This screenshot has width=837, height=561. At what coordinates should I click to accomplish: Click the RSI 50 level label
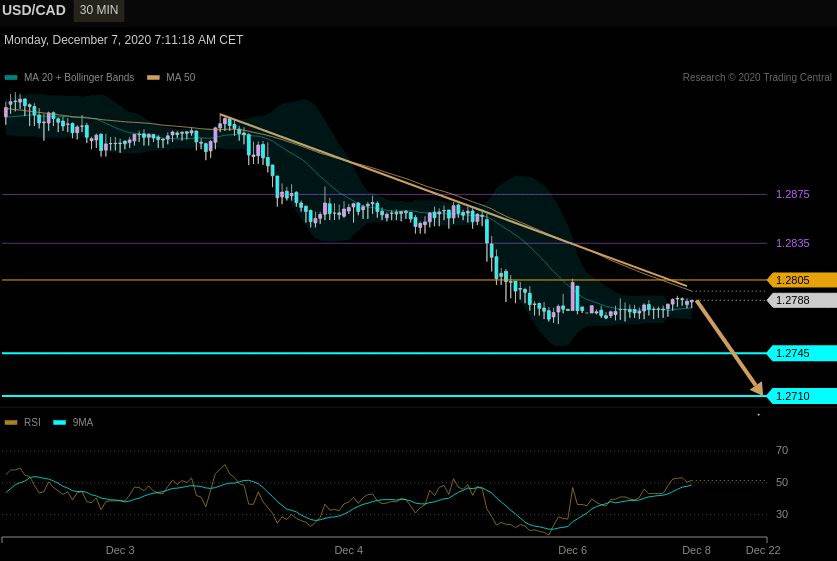point(782,483)
